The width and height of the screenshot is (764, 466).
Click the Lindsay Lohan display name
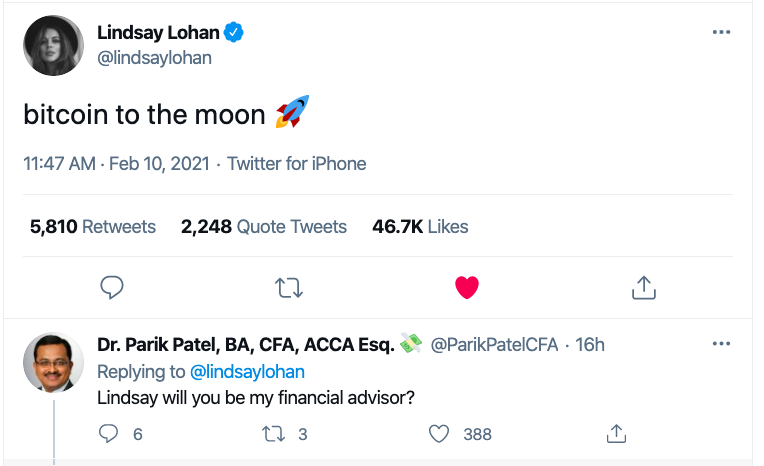pos(157,33)
